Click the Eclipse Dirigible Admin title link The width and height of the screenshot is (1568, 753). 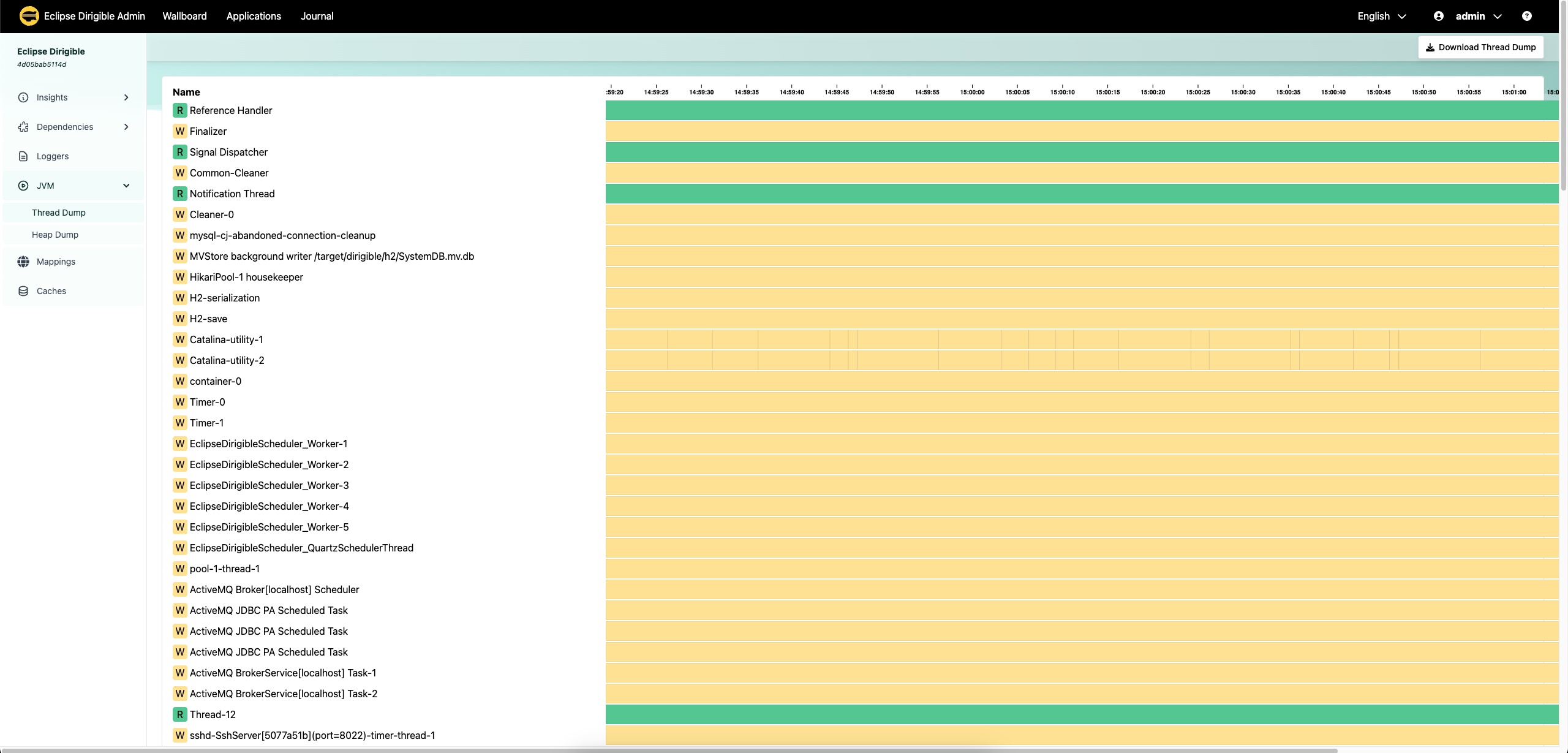tap(94, 16)
